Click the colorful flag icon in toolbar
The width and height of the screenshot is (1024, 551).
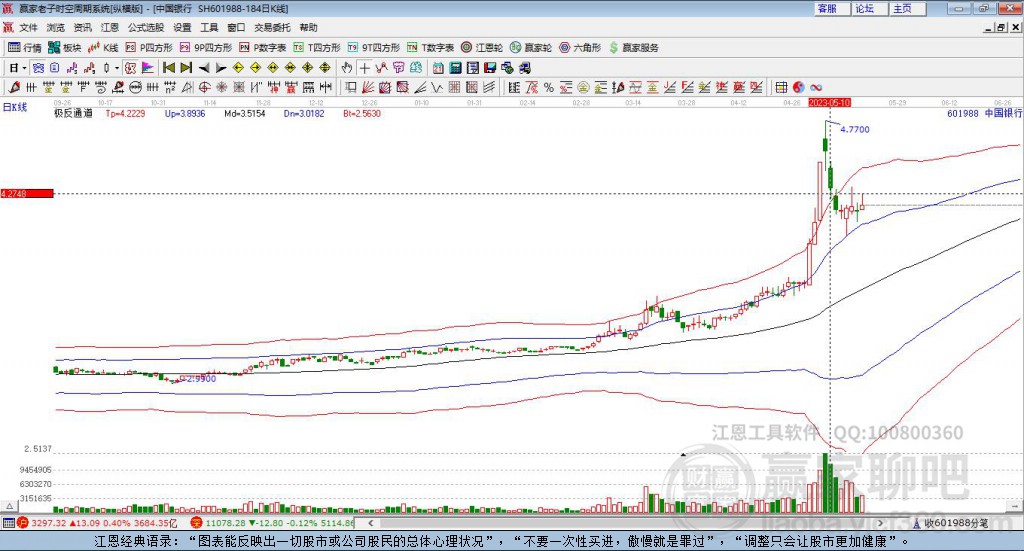click(148, 68)
